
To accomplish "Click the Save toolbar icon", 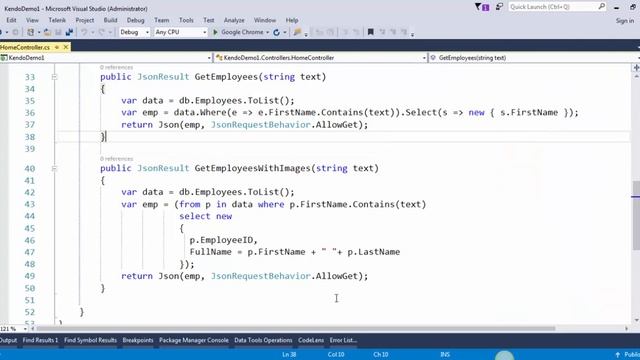I will pyautogui.click(x=58, y=32).
